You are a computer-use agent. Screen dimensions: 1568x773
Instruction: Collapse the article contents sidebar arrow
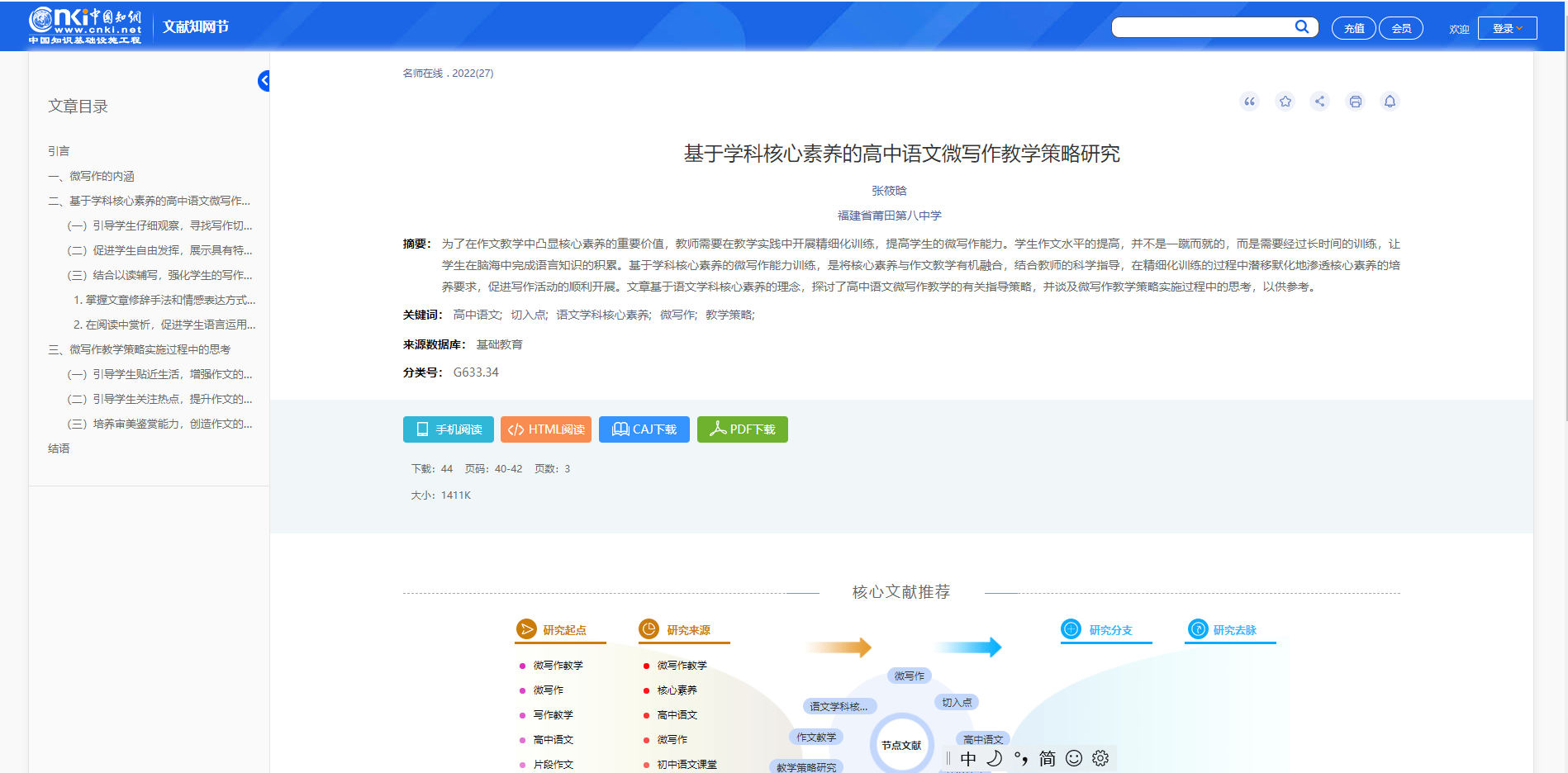click(264, 81)
